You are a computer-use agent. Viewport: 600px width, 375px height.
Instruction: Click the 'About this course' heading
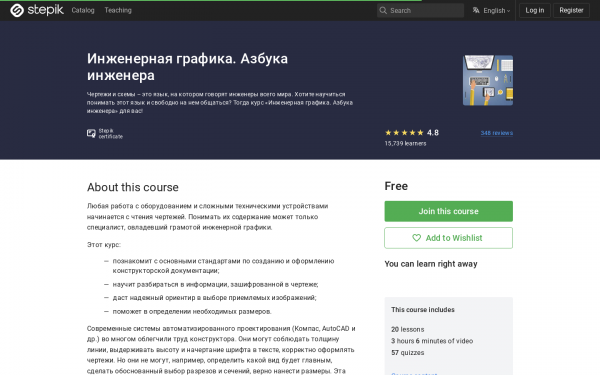[x=133, y=187]
